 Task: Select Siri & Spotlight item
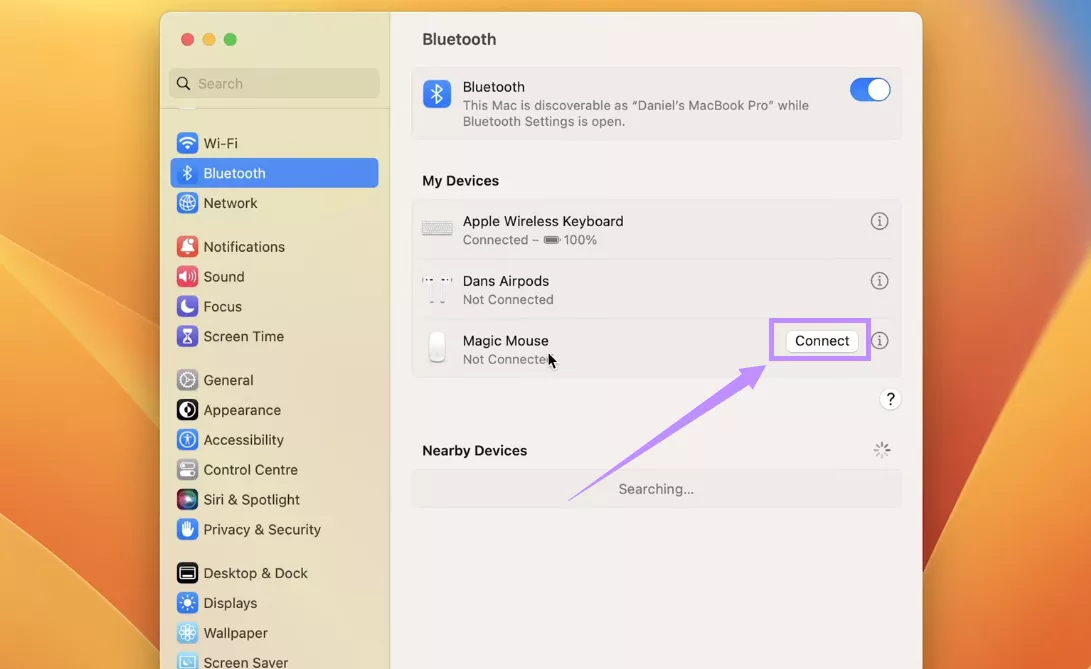[251, 500]
